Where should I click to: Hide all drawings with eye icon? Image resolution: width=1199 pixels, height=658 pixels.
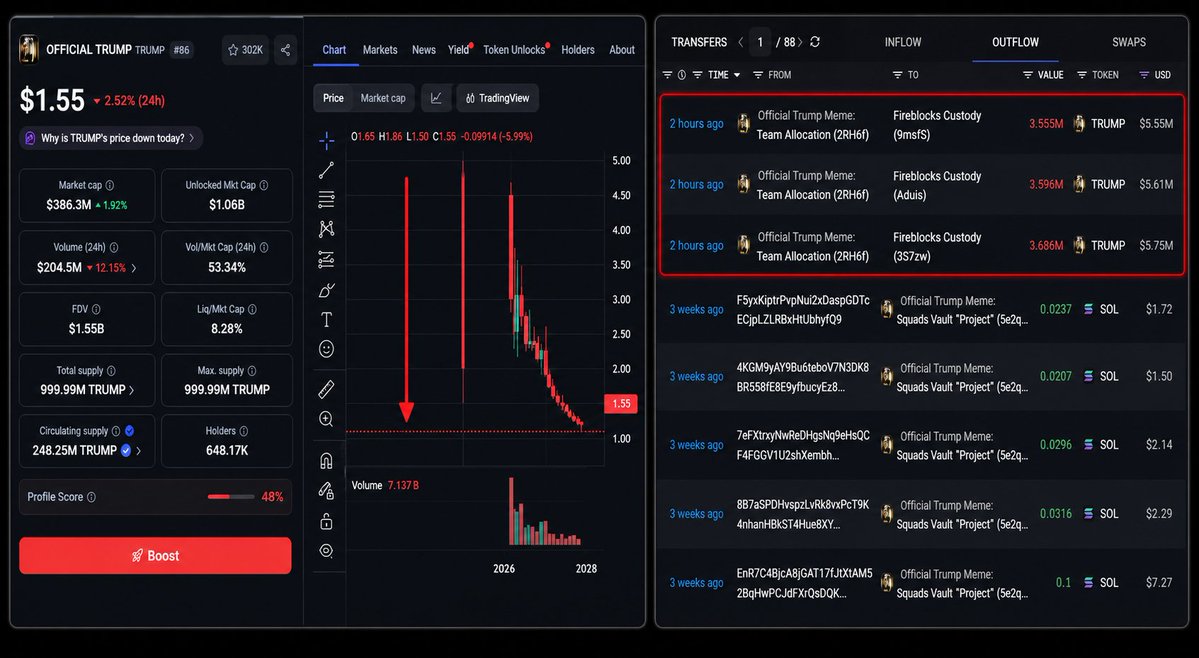(327, 551)
